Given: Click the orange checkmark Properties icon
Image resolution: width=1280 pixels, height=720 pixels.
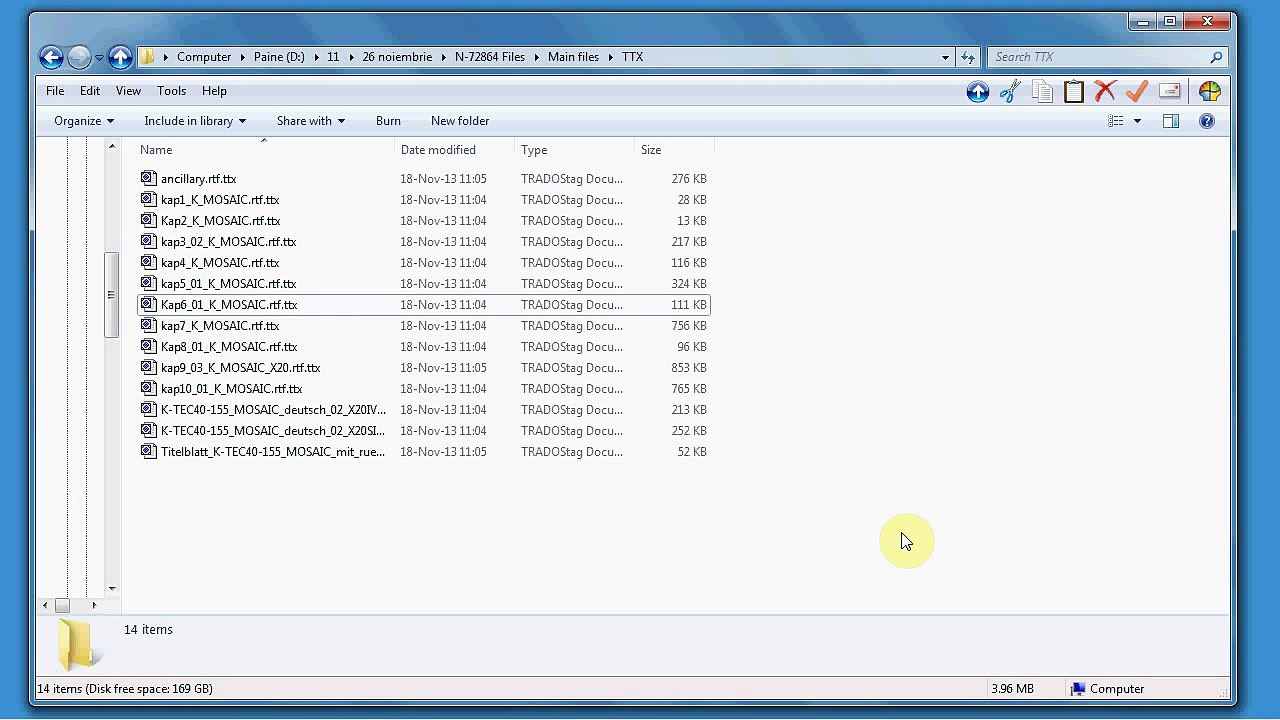Looking at the screenshot, I should (1137, 92).
